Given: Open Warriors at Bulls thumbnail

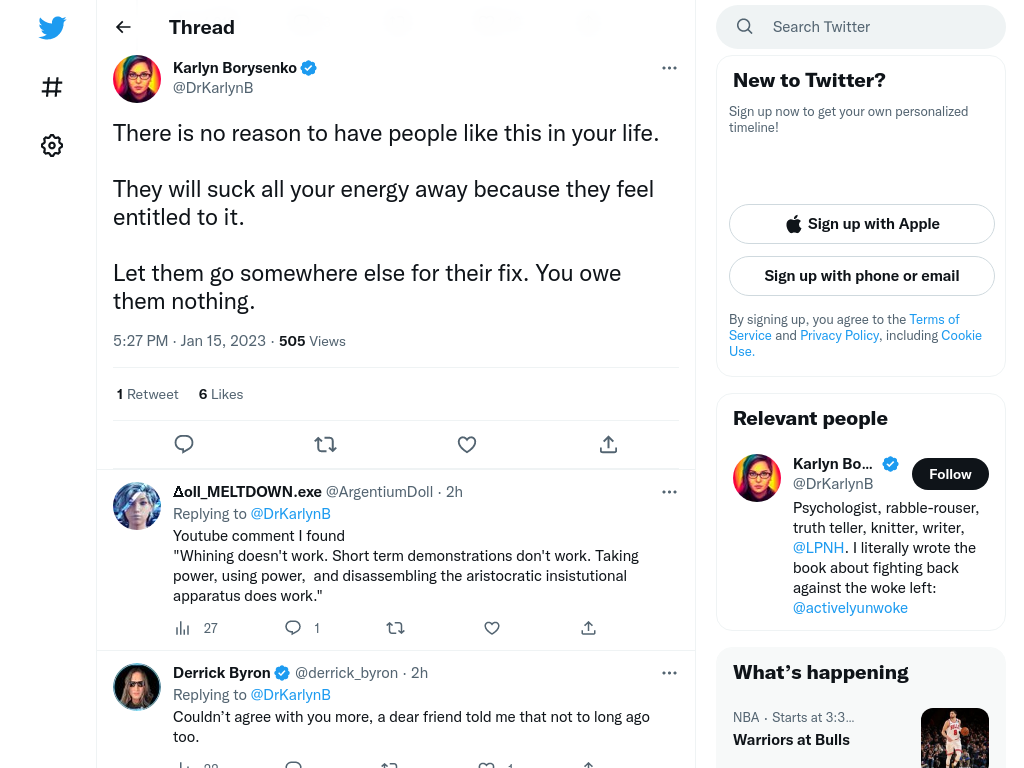Looking at the screenshot, I should [954, 738].
